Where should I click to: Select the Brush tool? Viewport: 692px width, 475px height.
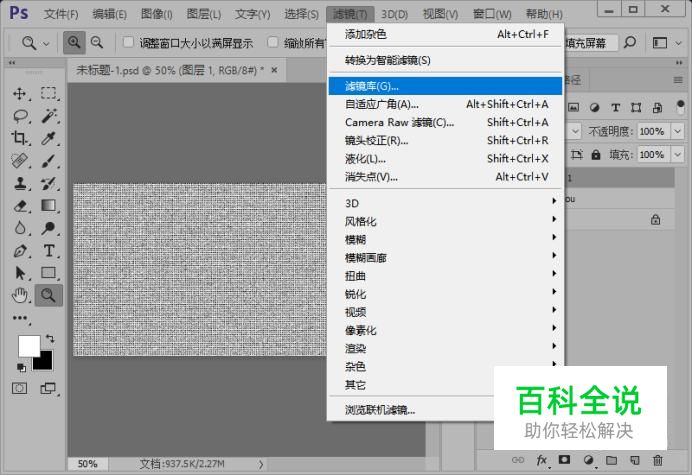point(49,161)
